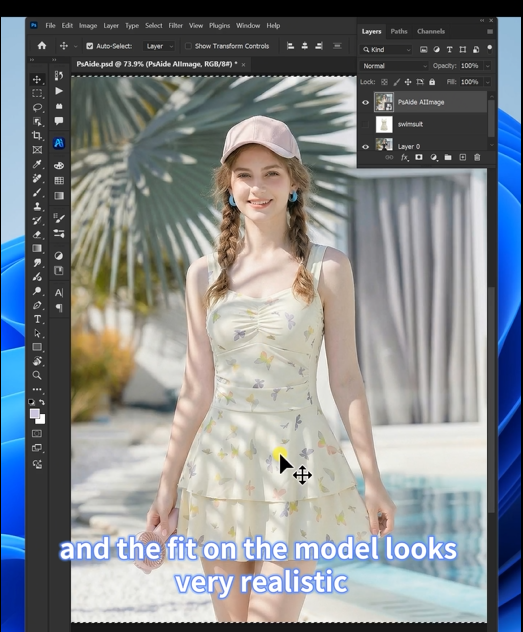Open the Filter menu
Viewport: 523px width, 632px height.
(x=175, y=25)
